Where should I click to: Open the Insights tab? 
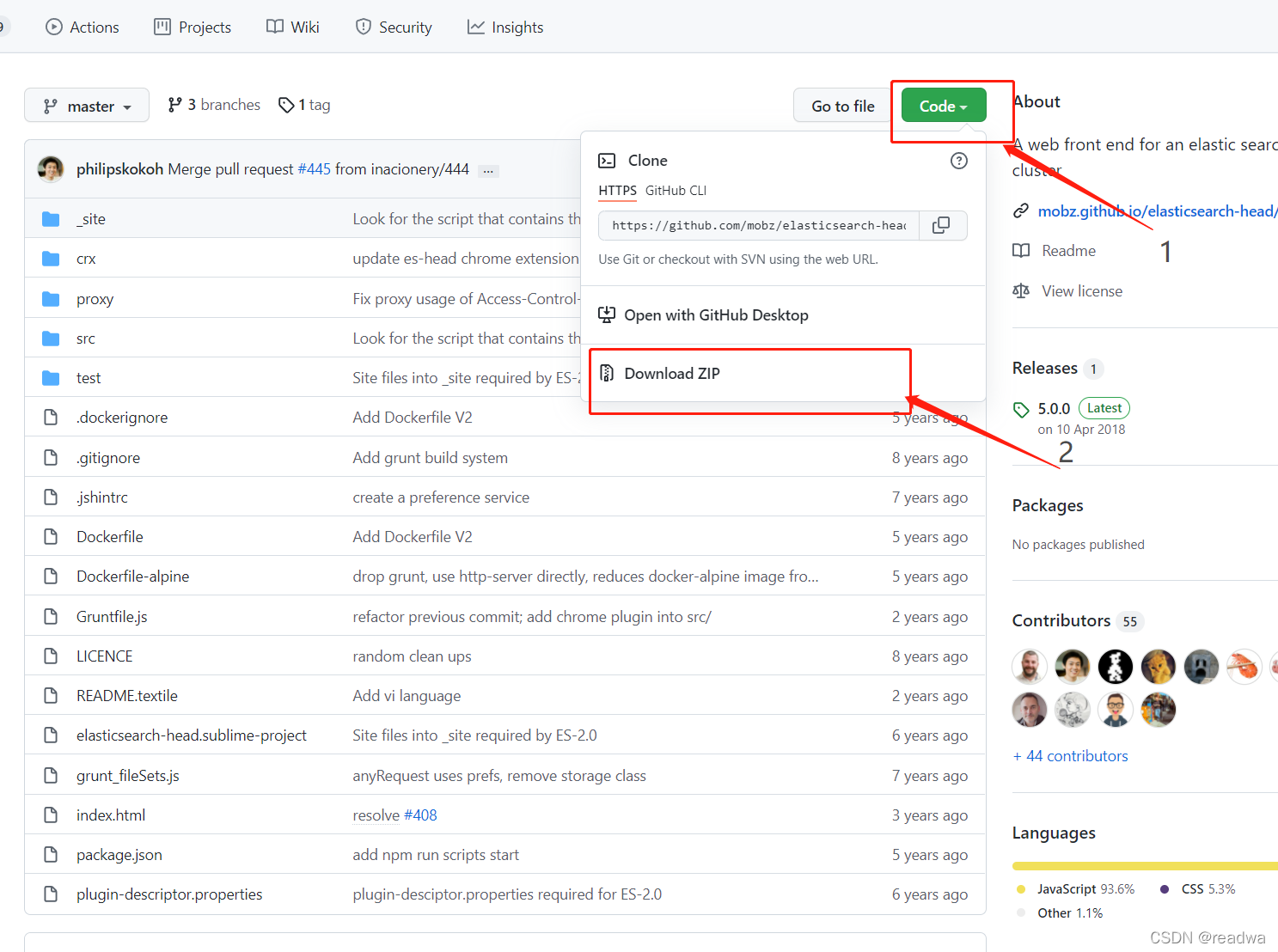point(505,27)
